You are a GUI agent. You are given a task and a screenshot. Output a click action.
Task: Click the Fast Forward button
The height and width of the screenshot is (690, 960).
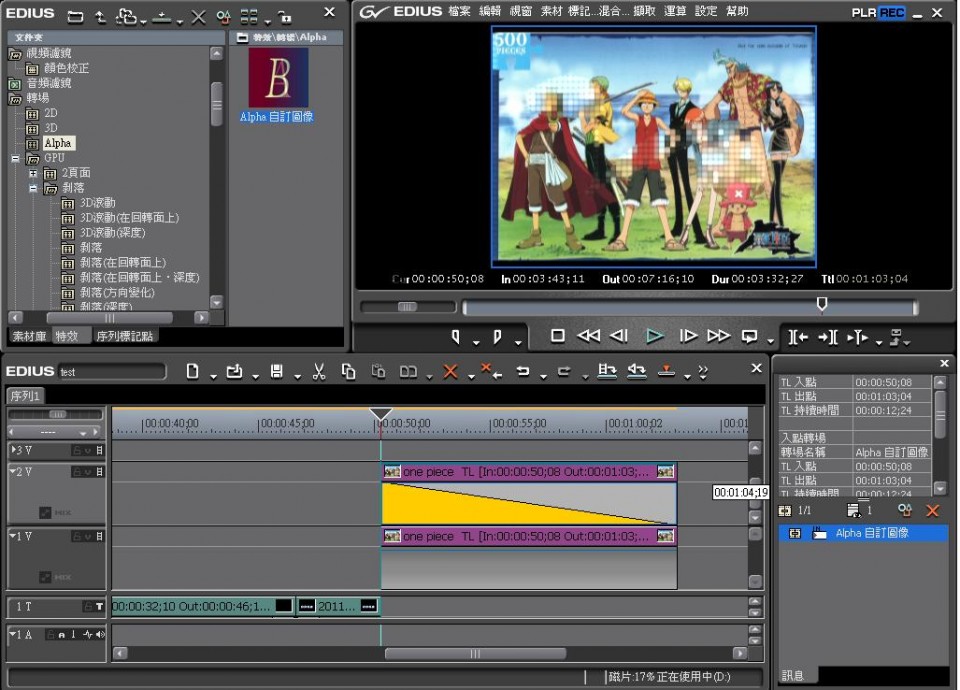click(x=718, y=336)
